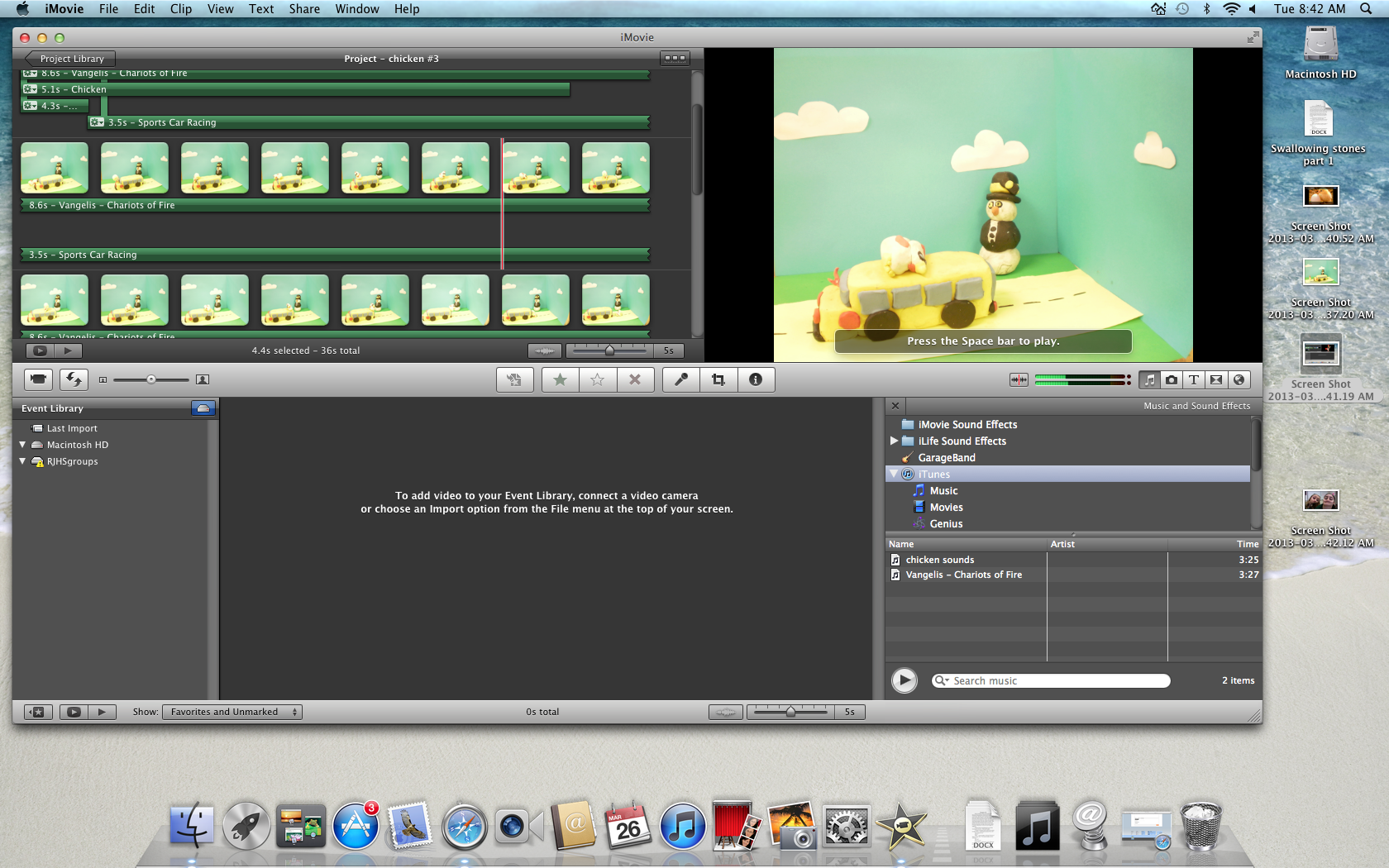Select iMovie Sound Effects folder
Image resolution: width=1389 pixels, height=868 pixels.
967,424
